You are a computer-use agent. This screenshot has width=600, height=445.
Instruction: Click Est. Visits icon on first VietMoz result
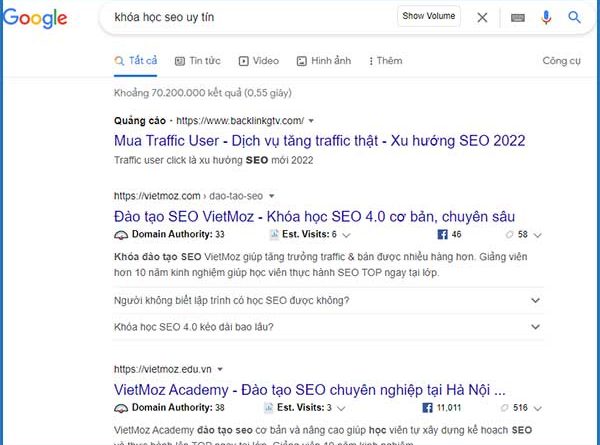click(x=274, y=235)
